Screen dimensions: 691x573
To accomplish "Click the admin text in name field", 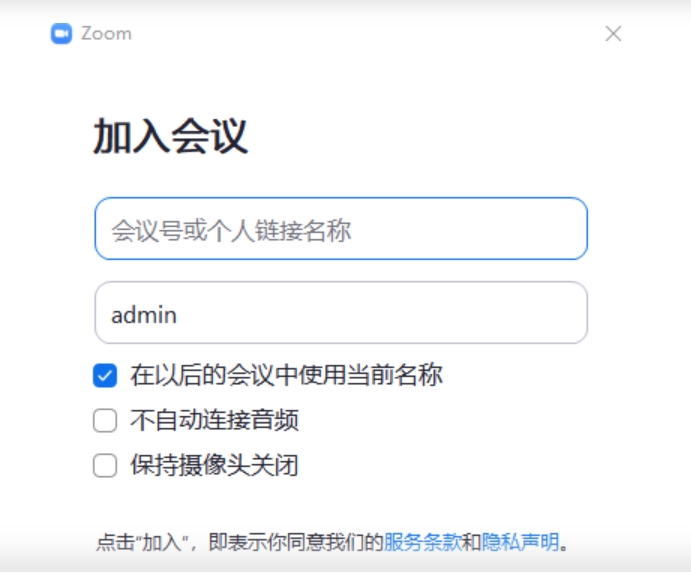I will [144, 315].
